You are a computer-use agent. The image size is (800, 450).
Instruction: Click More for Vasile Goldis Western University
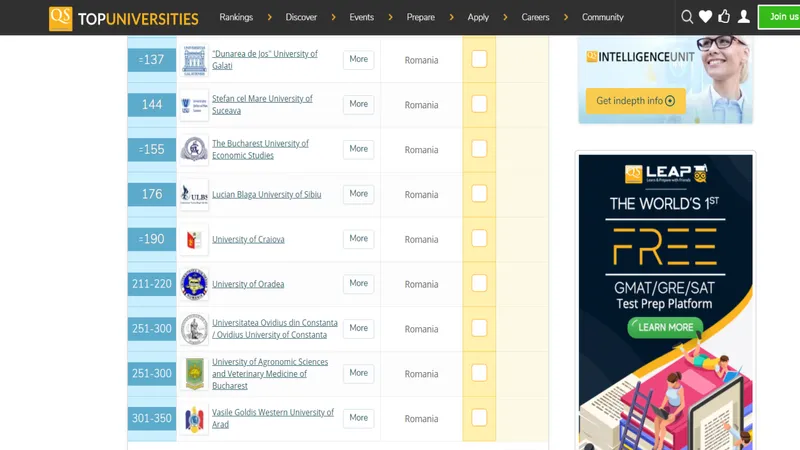tap(359, 418)
